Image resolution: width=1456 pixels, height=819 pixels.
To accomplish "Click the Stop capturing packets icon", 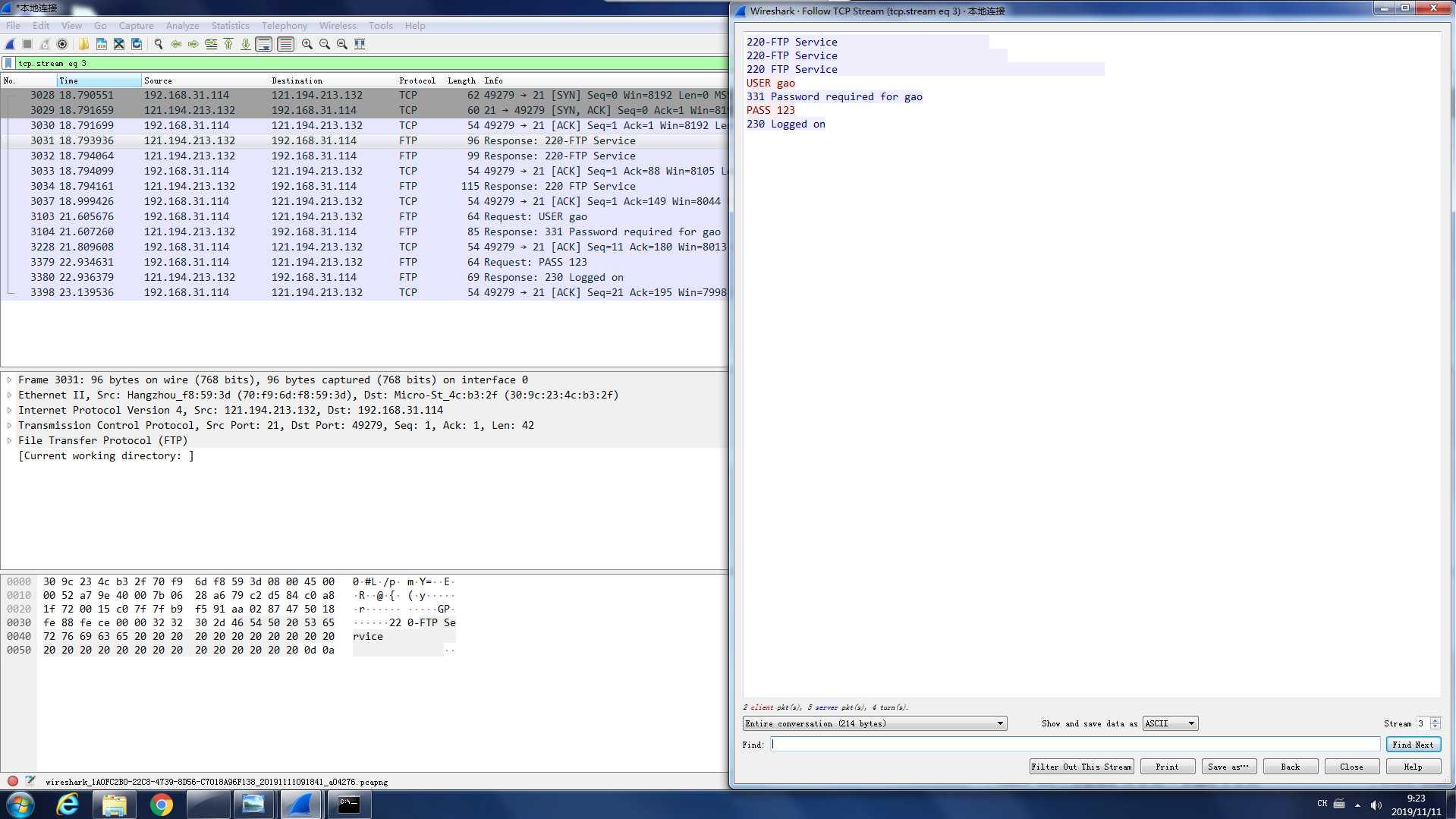I will point(27,44).
